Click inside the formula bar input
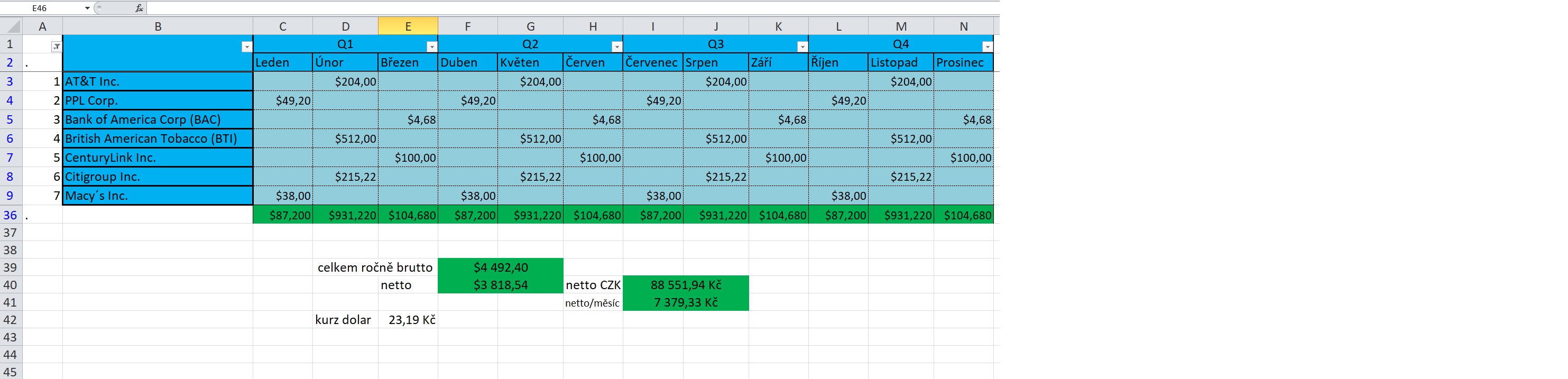Image resolution: width=1568 pixels, height=379 pixels. coord(548,8)
